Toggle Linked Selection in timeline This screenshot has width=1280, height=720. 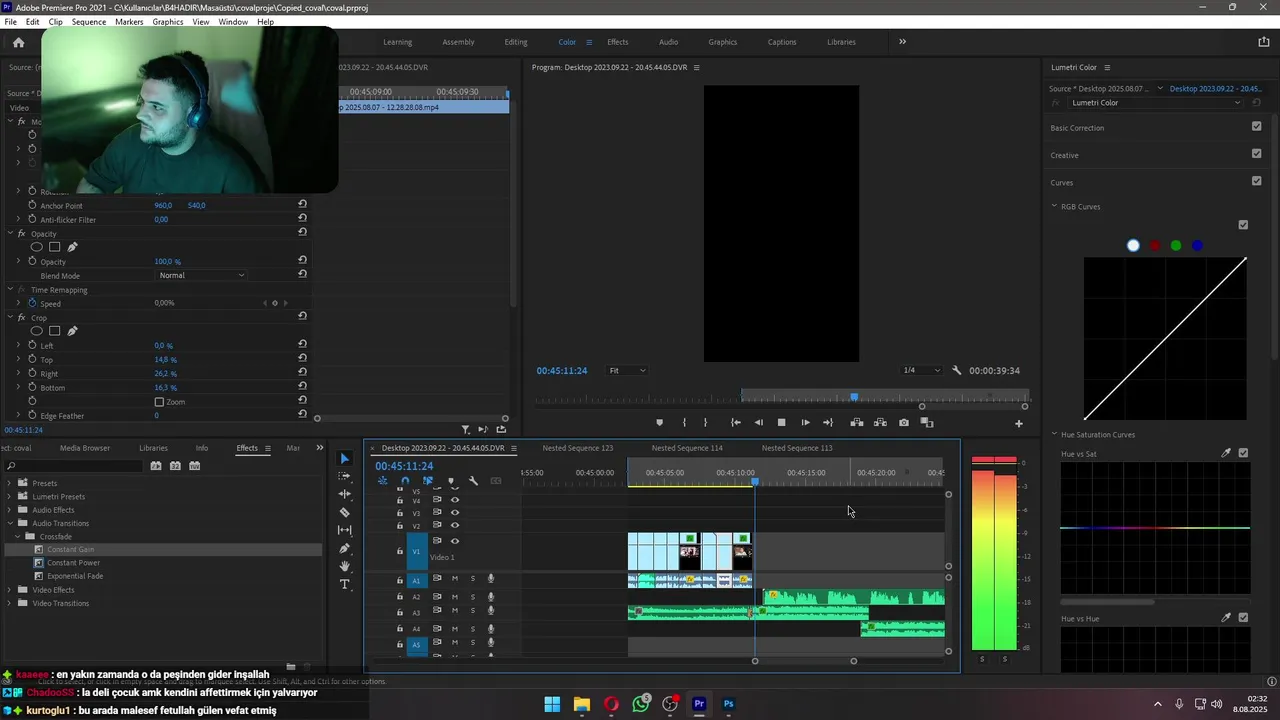pos(428,481)
